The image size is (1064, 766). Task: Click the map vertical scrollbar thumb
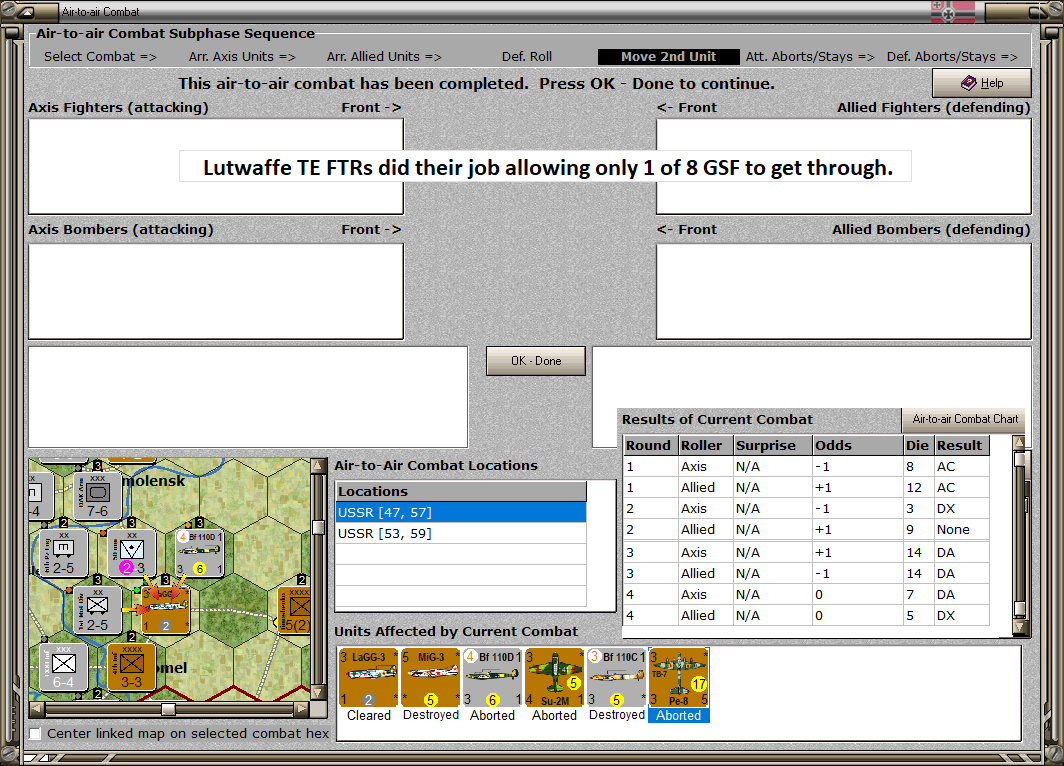[318, 527]
